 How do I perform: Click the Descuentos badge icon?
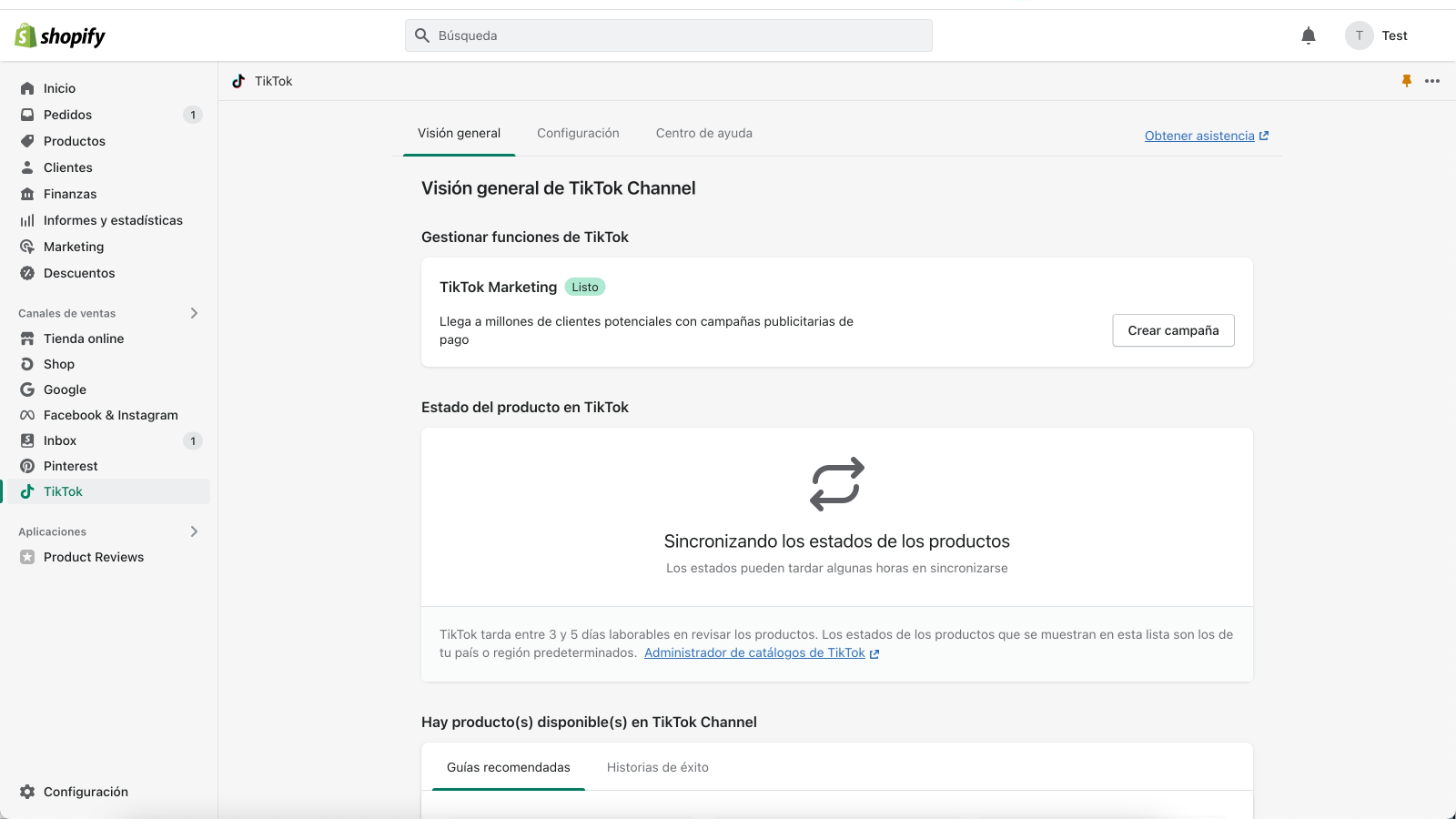point(27,273)
